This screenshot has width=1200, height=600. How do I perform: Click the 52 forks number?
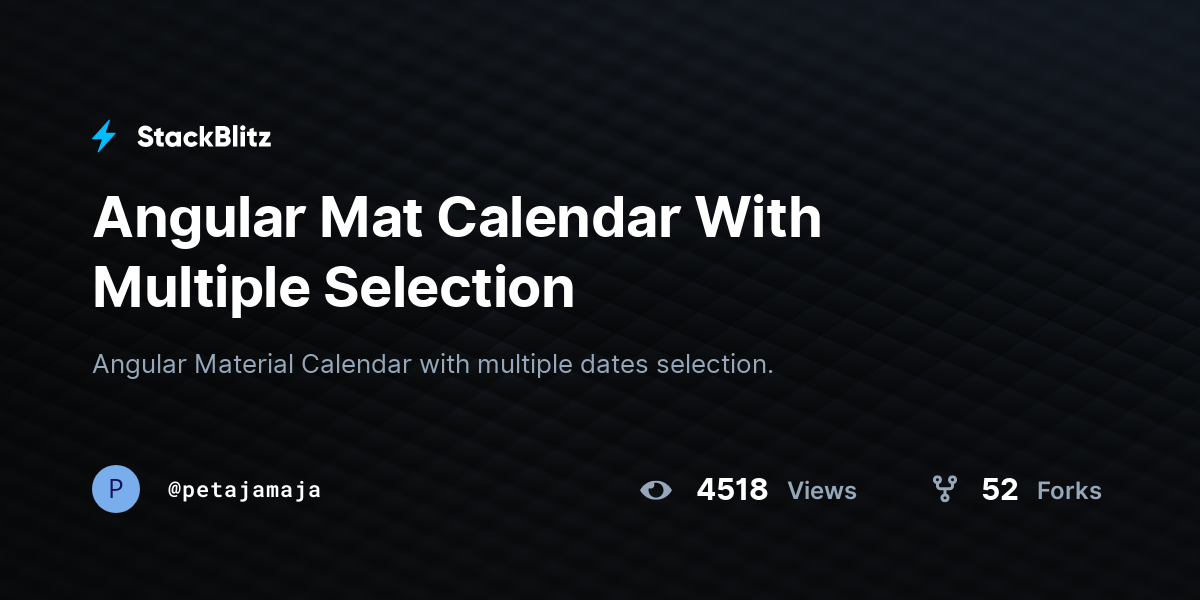point(1000,490)
